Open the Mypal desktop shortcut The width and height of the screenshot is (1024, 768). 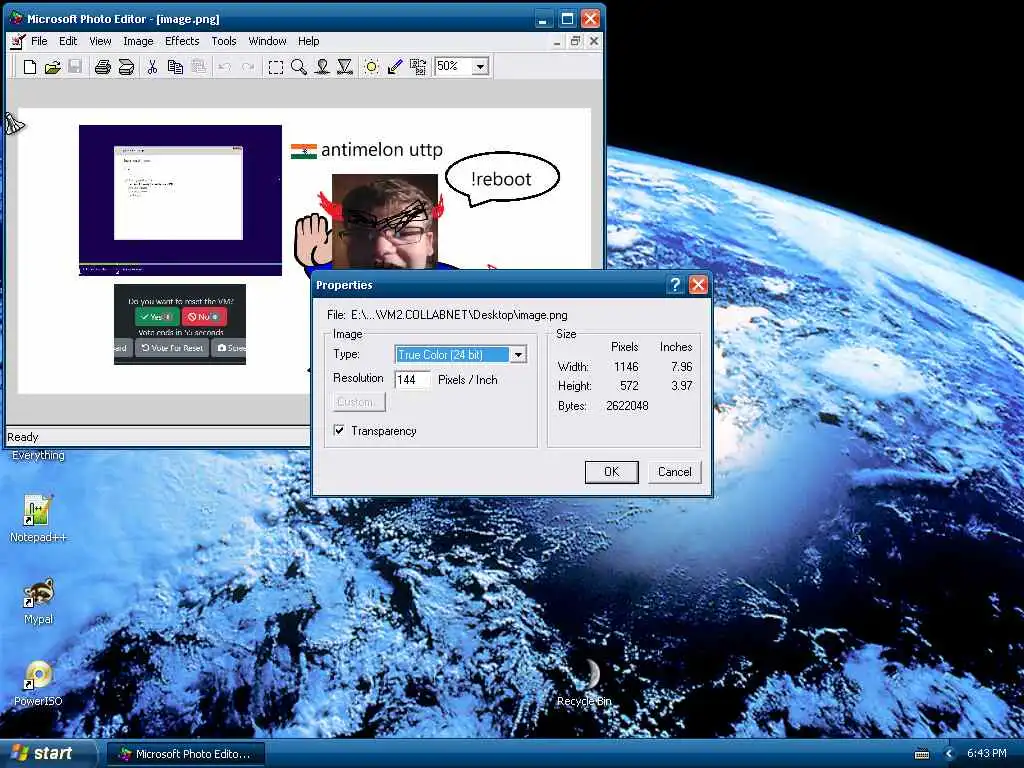(x=38, y=601)
